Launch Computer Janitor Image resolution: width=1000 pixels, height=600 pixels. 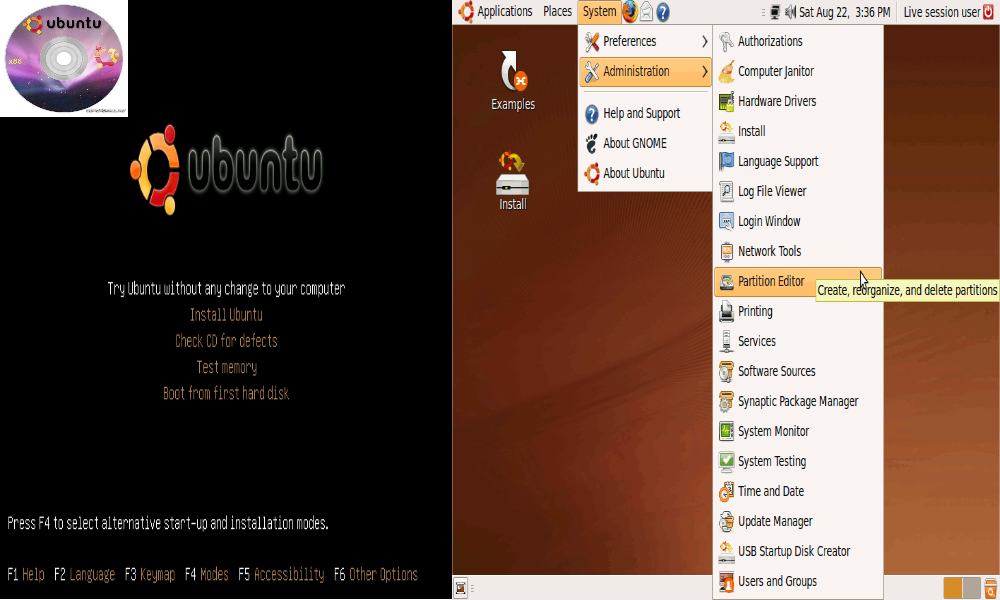coord(798,71)
